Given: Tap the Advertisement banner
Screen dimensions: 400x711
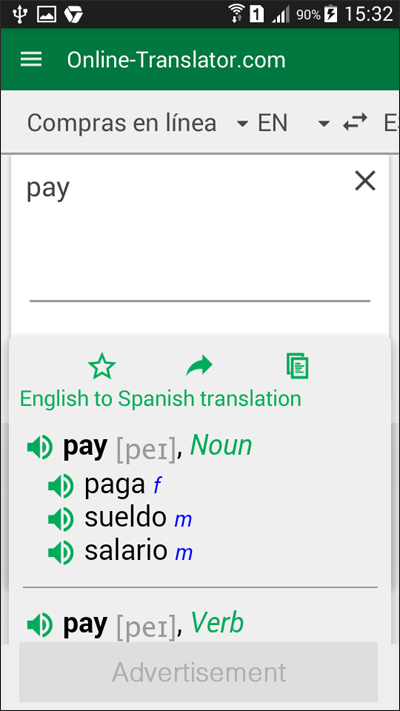Looking at the screenshot, I should point(199,672).
